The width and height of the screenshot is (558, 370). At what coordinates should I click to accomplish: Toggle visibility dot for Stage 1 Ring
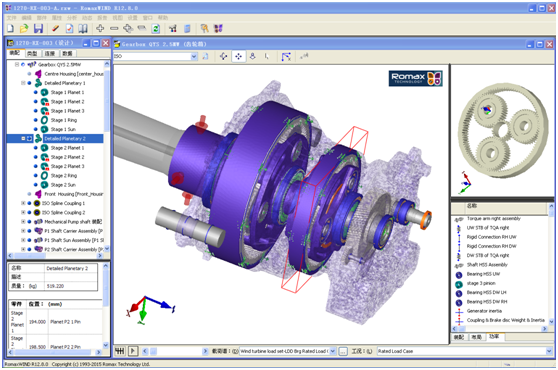point(35,120)
